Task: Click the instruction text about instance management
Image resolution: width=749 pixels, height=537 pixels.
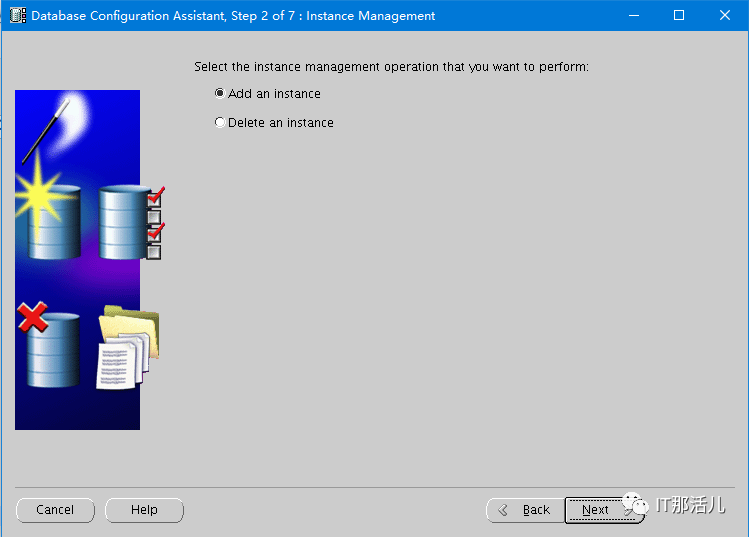Action: click(x=391, y=67)
